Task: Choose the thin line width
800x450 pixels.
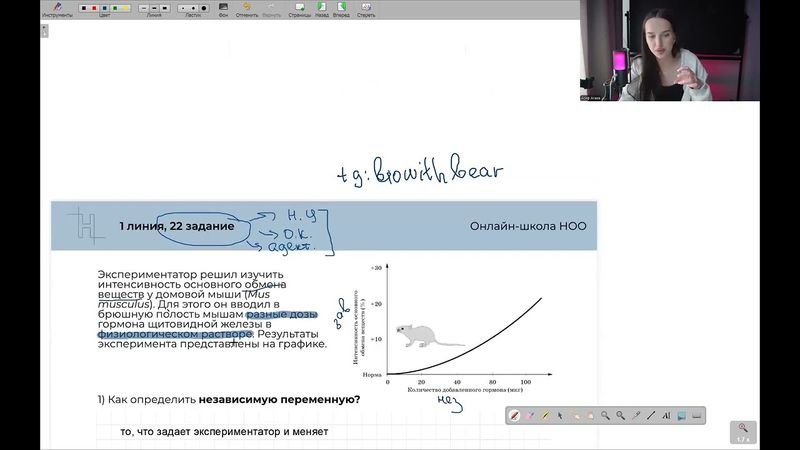Action: (144, 8)
